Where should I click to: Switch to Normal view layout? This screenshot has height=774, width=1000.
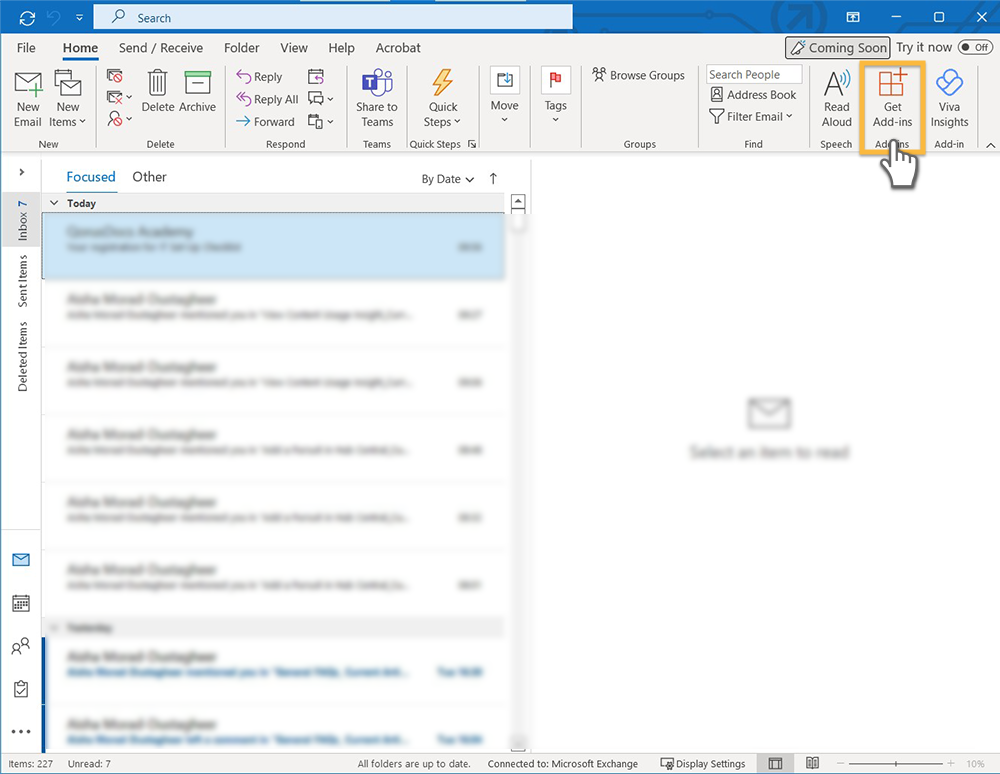(x=775, y=763)
